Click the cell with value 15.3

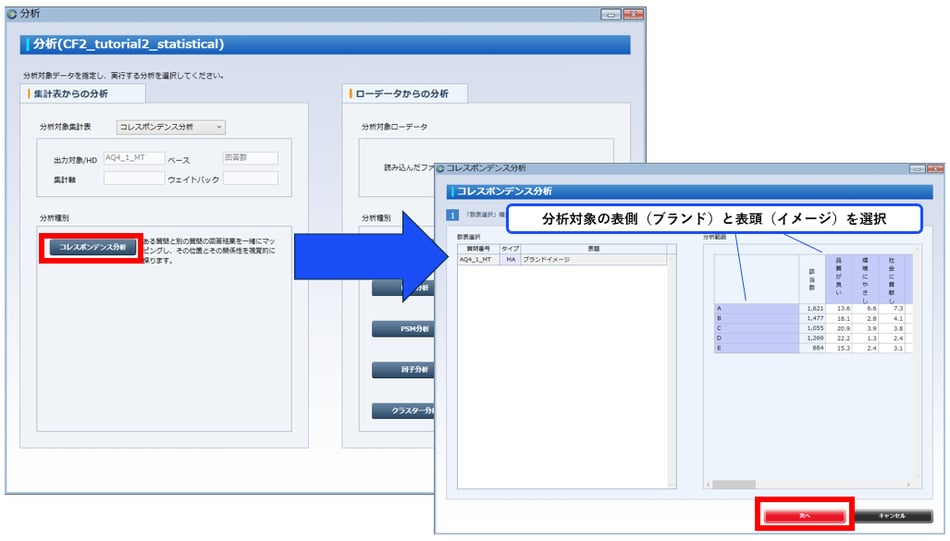839,348
